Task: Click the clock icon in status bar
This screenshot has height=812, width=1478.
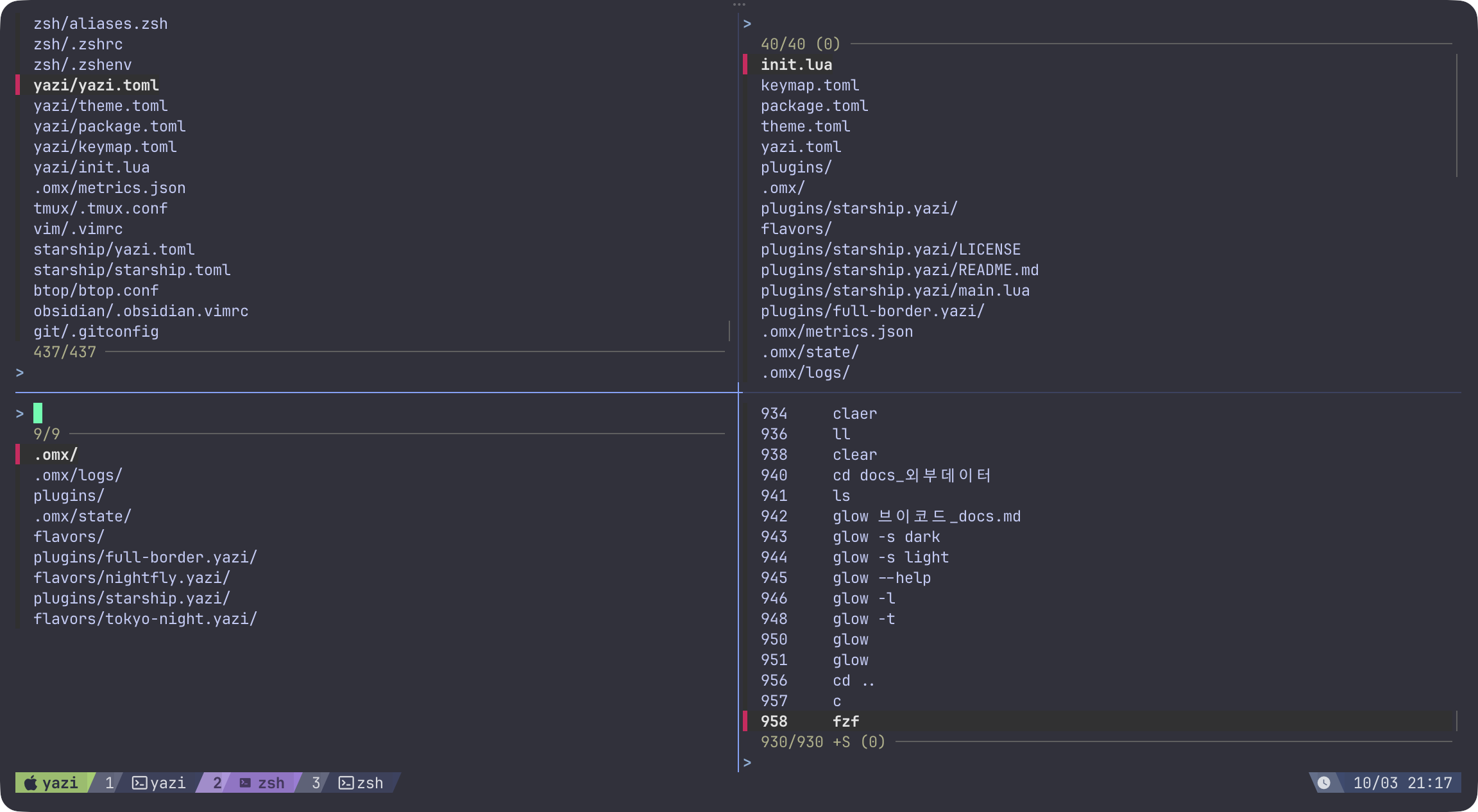Action: [1324, 783]
